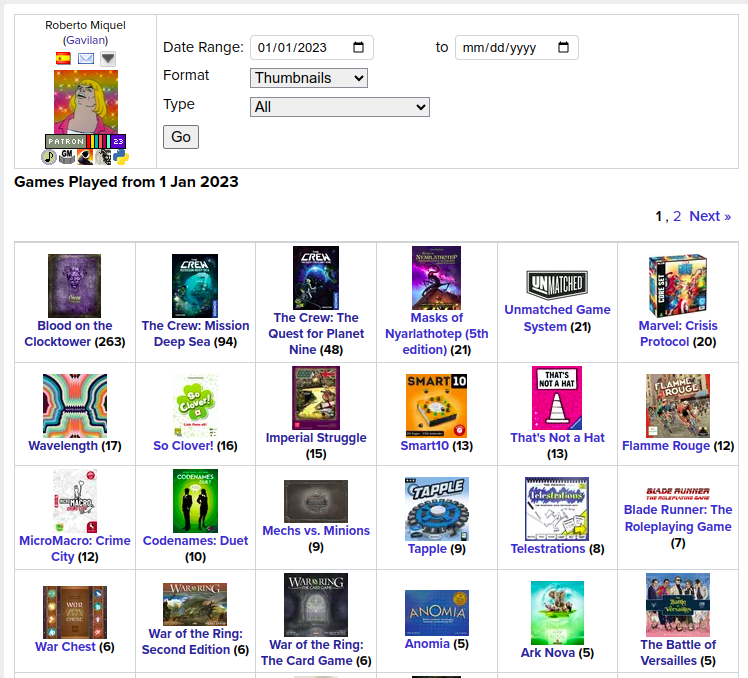This screenshot has width=748, height=678.
Task: Click the GM microbadge
Action: 67,156
